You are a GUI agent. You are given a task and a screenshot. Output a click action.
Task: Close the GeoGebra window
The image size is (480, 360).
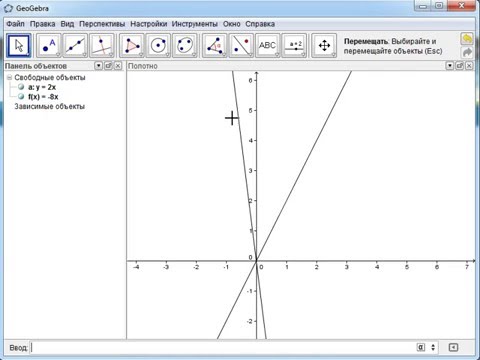(x=462, y=6)
